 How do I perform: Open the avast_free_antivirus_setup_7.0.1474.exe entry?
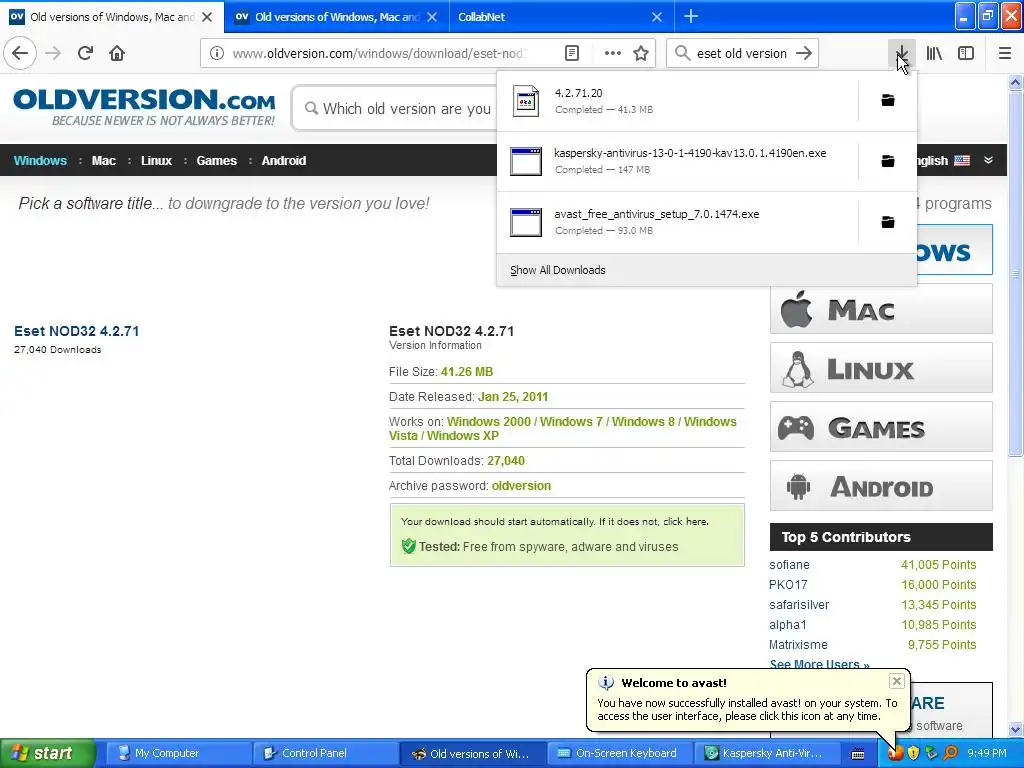coord(678,222)
